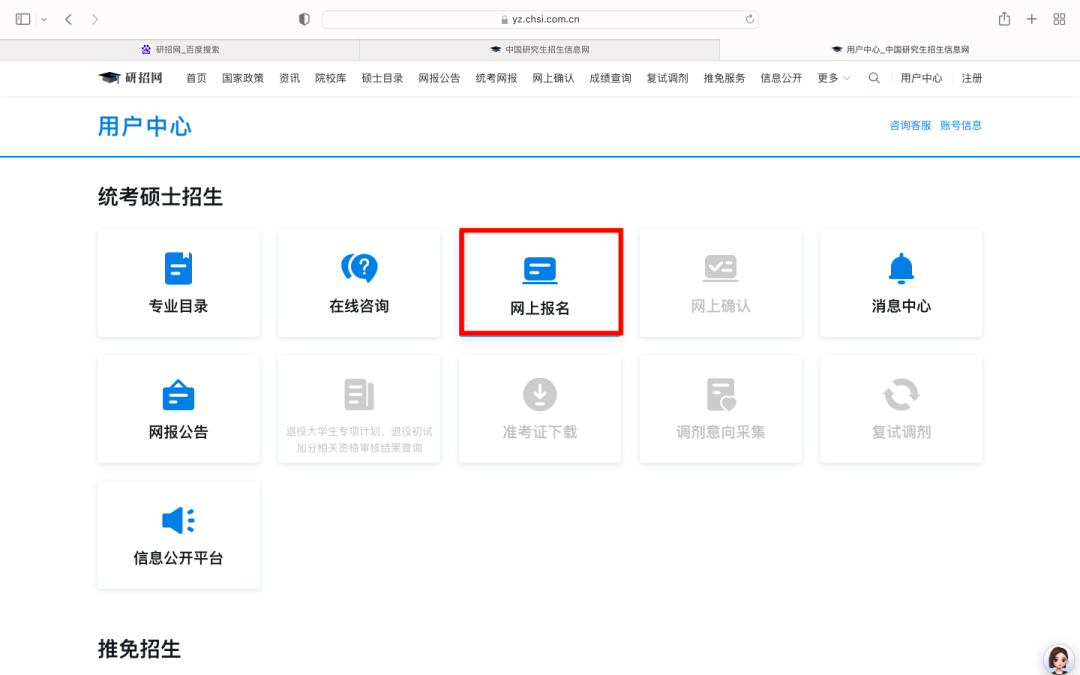Screen dimensions: 1080x675
Task: Show Safari tab overview grid
Action: point(1059,19)
